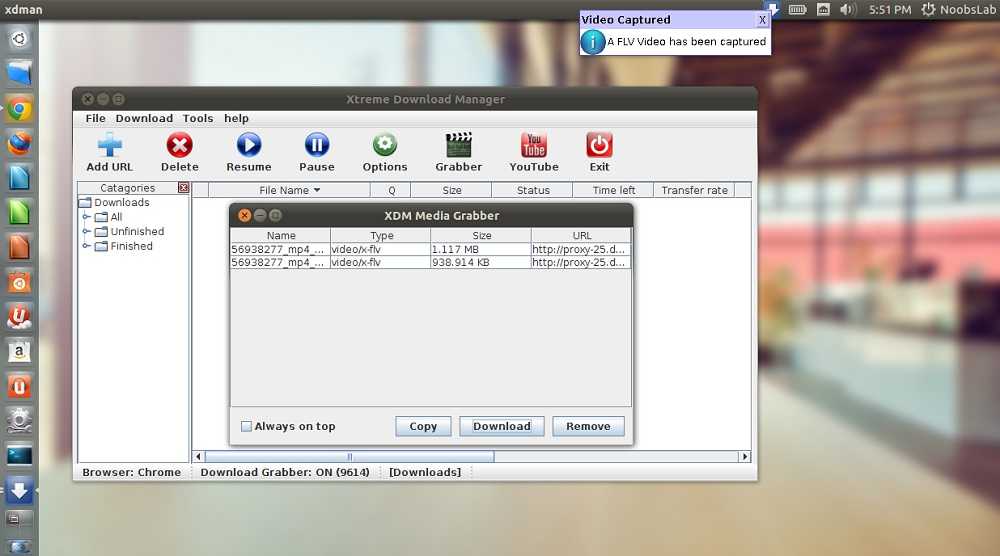Open the Download menu
1000x556 pixels.
[144, 119]
